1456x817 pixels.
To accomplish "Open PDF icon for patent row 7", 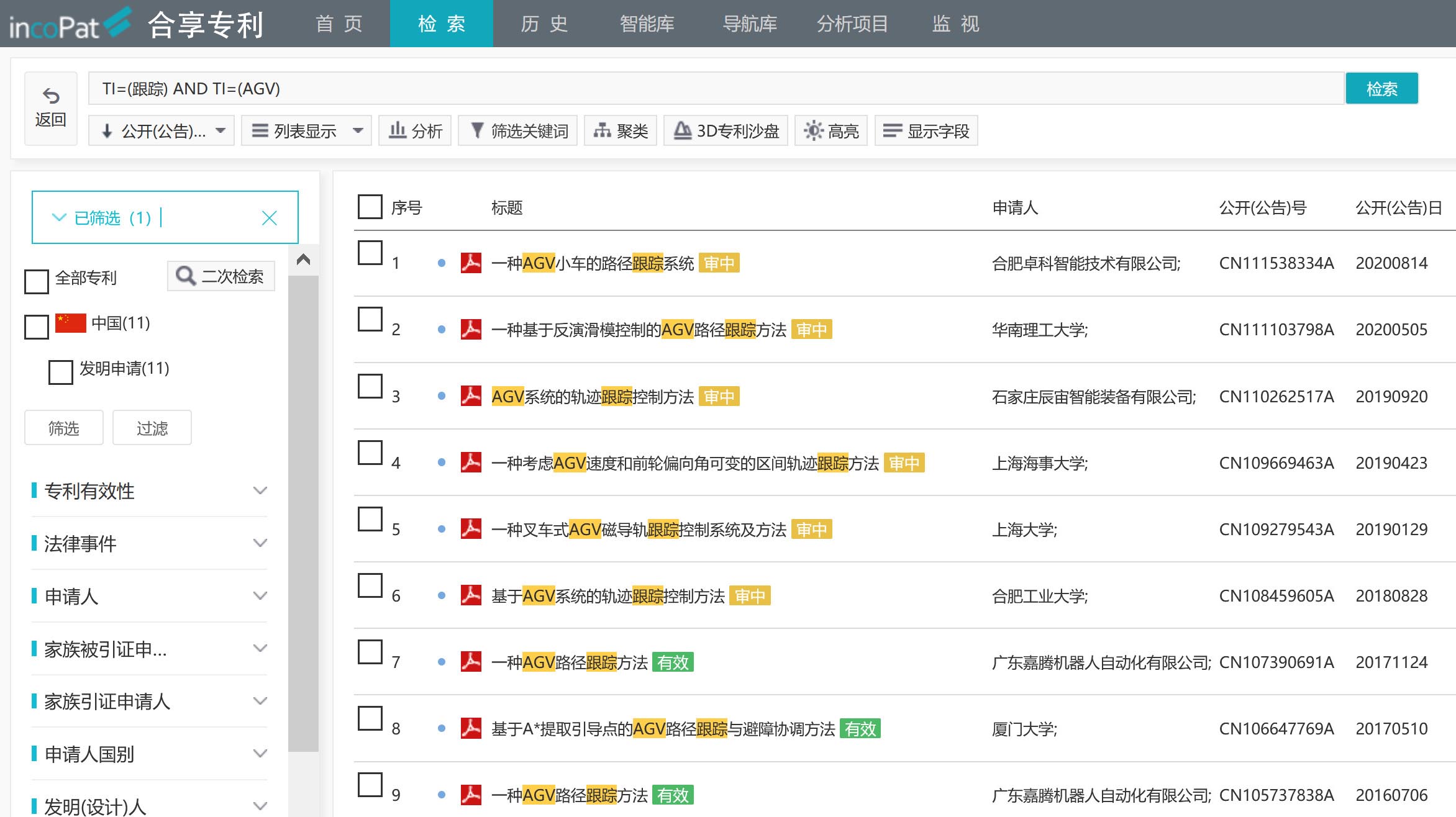I will [x=471, y=662].
